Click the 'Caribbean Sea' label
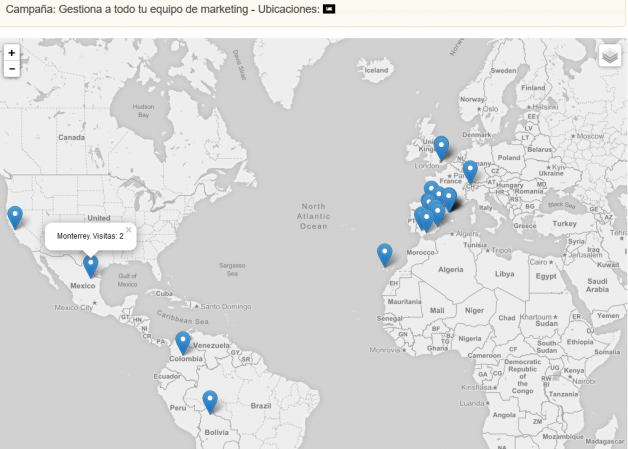Screen dimensions: 628x449 (182, 317)
